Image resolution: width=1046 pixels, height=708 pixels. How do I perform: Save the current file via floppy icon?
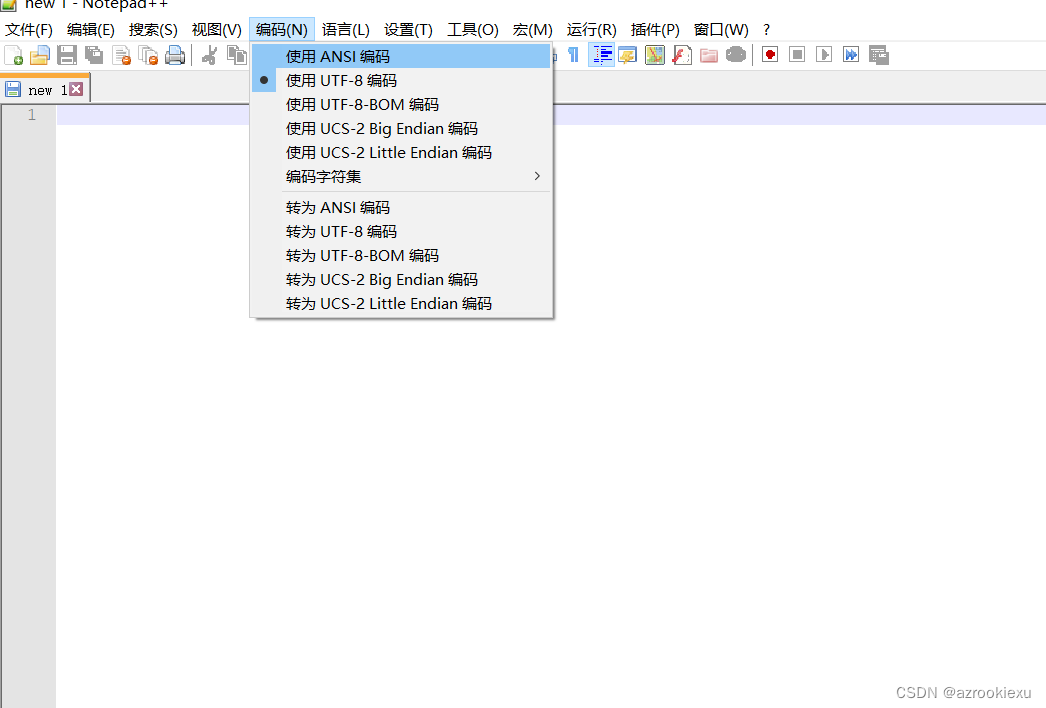(67, 55)
